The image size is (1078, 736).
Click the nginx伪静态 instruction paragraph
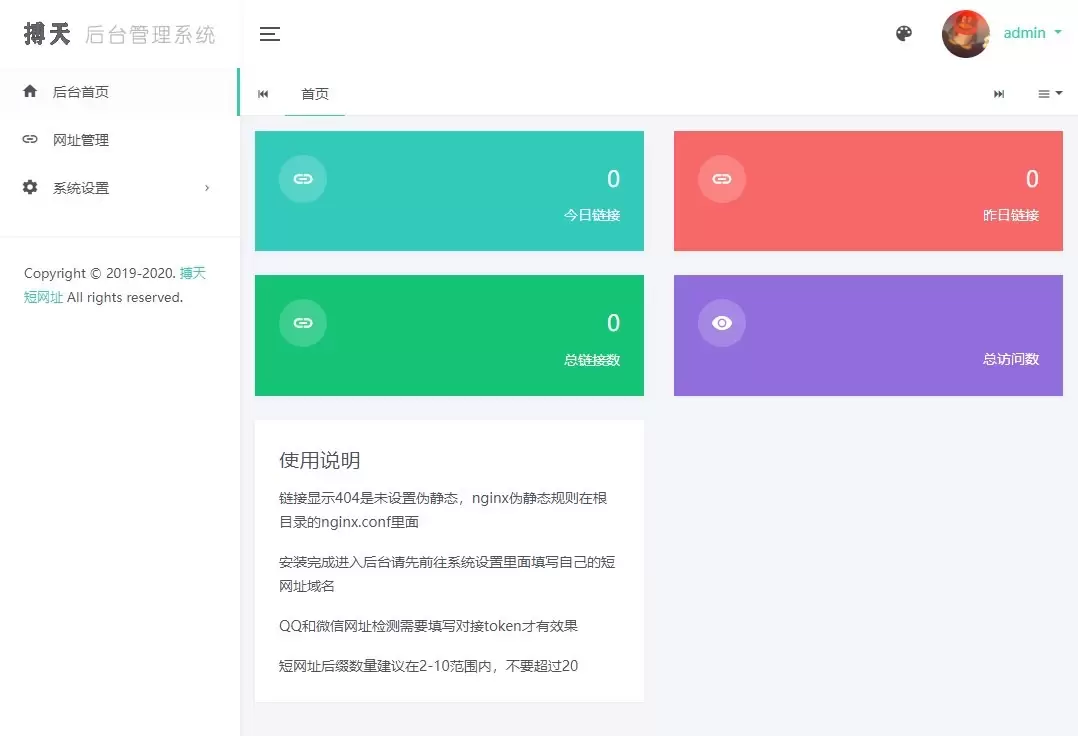pos(443,510)
